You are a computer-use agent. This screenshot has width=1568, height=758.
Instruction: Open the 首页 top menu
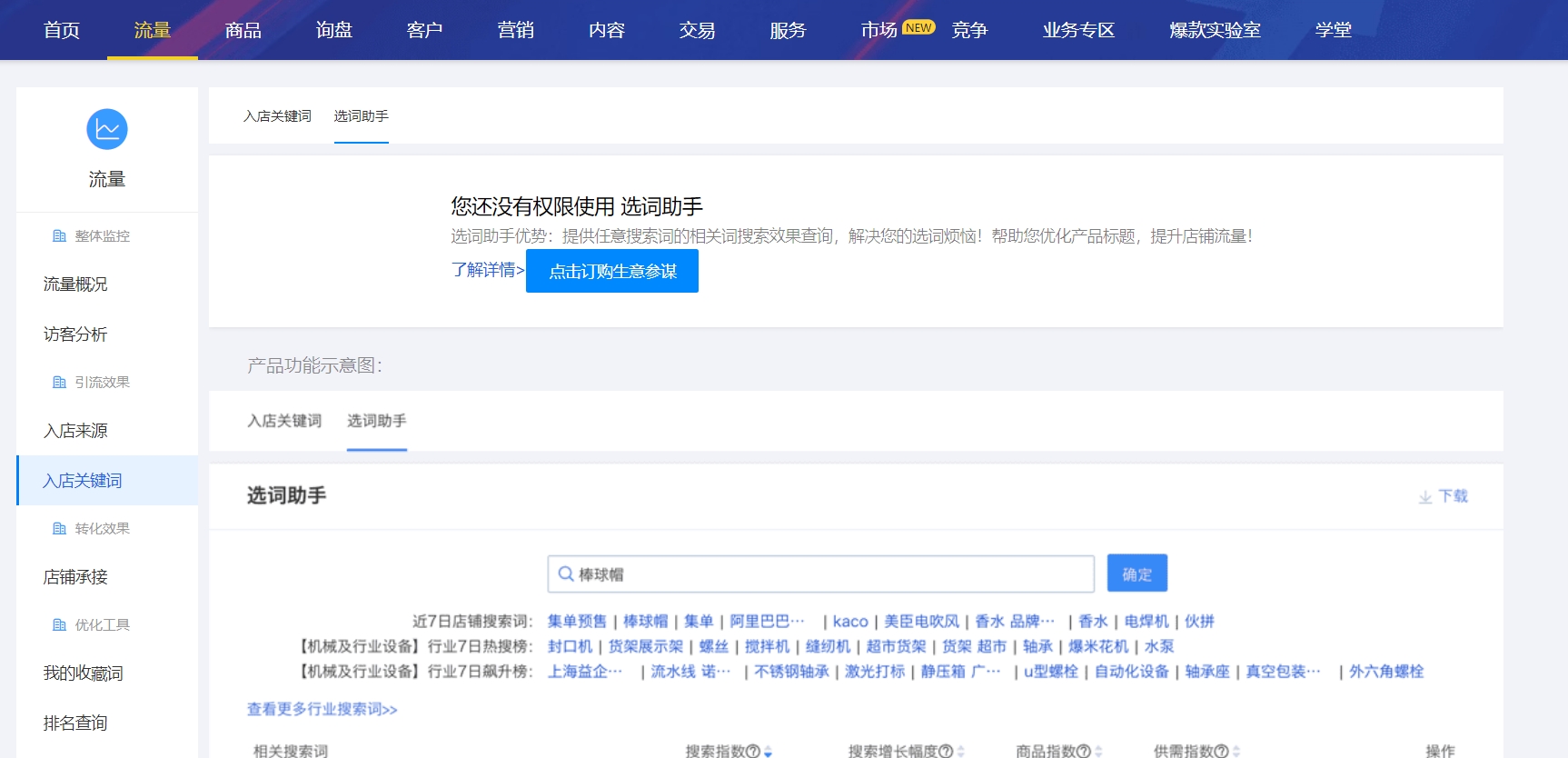click(x=62, y=30)
